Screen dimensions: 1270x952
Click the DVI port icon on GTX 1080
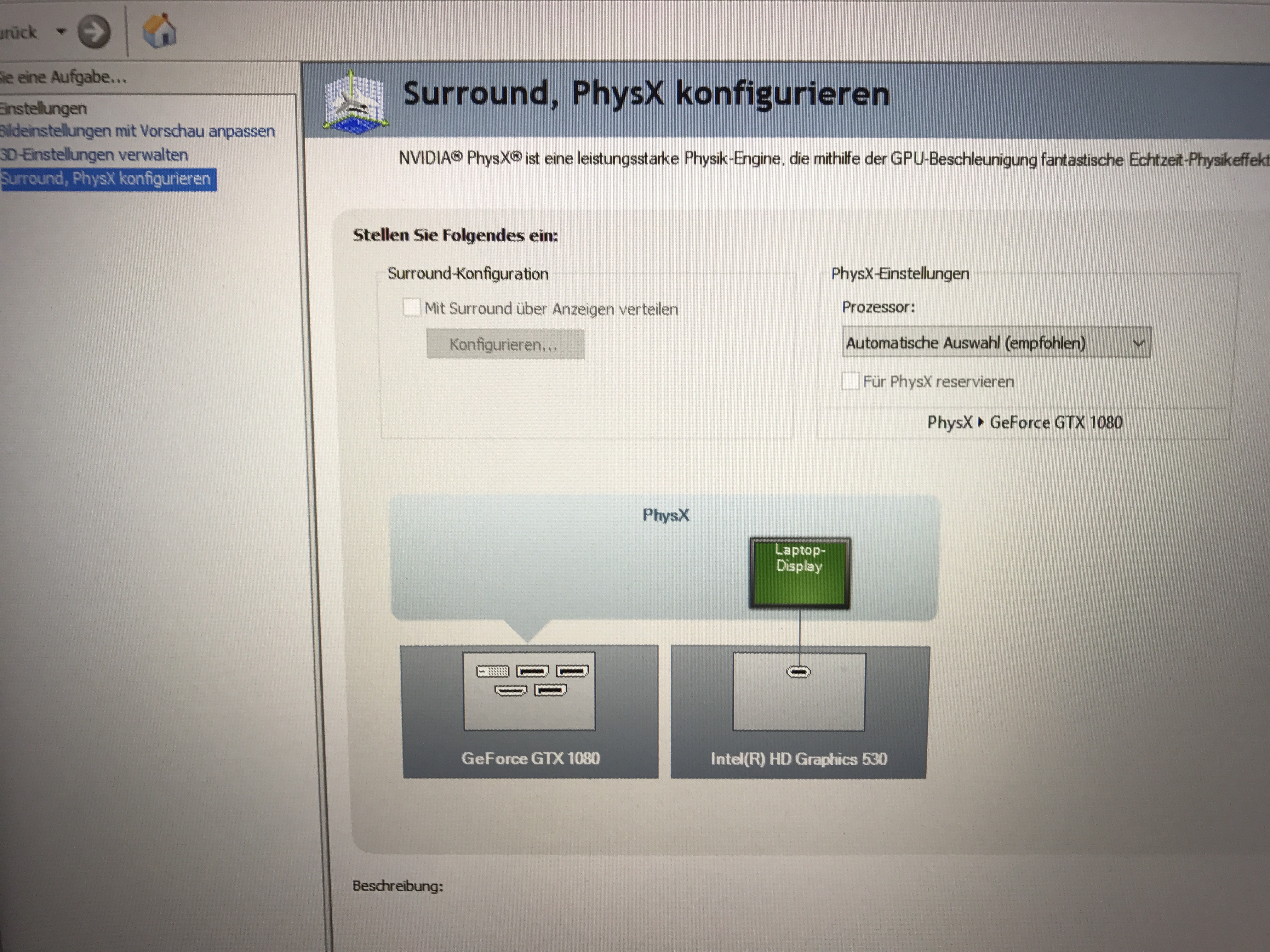(493, 671)
